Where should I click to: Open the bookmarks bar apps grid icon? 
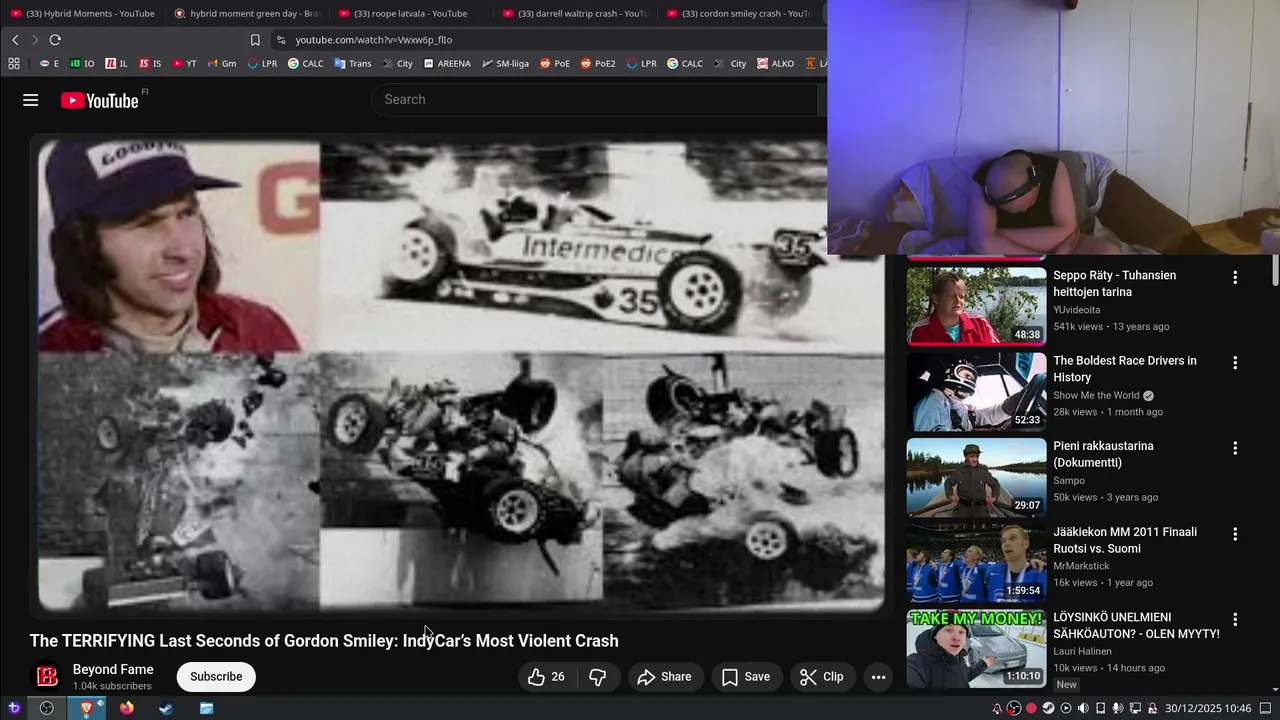[14, 63]
